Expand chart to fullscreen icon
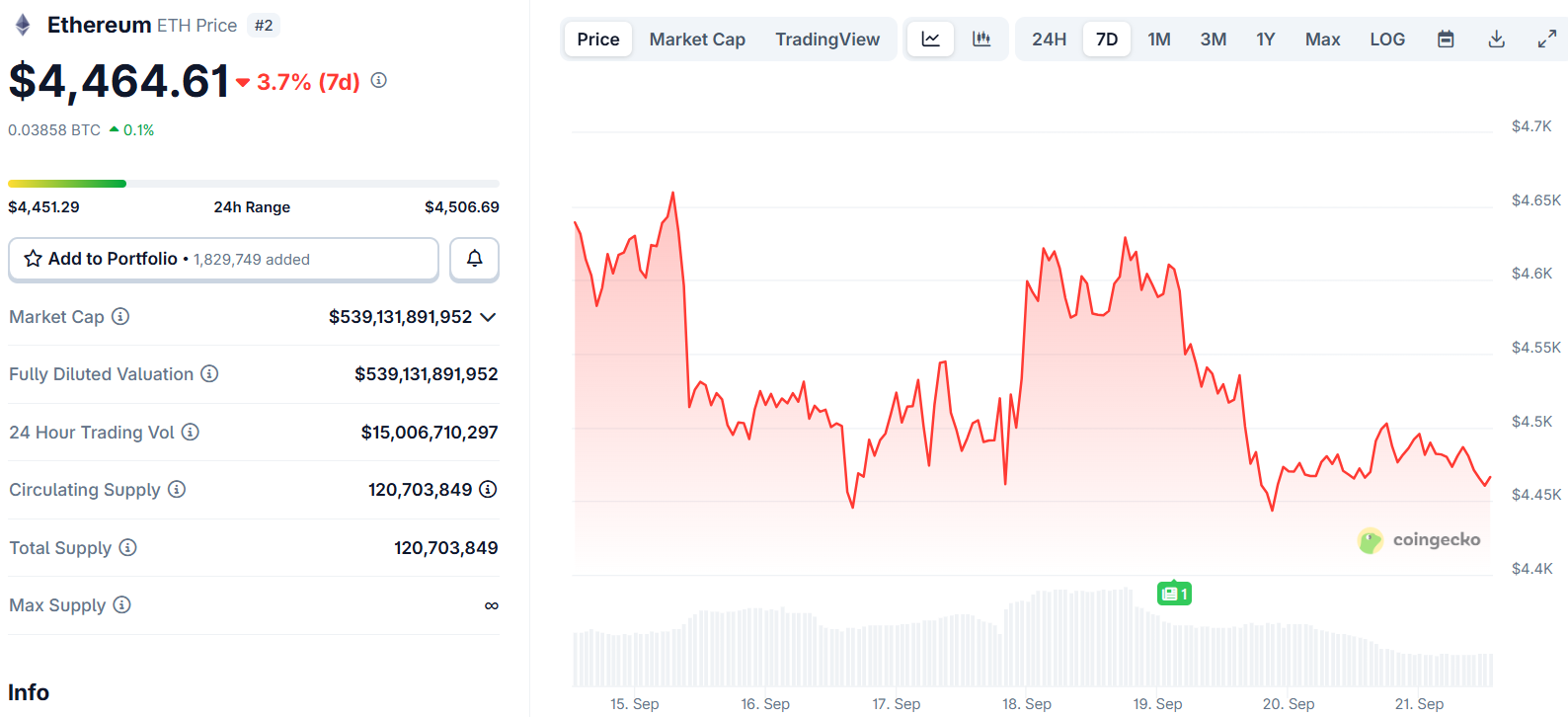Image resolution: width=1568 pixels, height=717 pixels. coord(1547,40)
